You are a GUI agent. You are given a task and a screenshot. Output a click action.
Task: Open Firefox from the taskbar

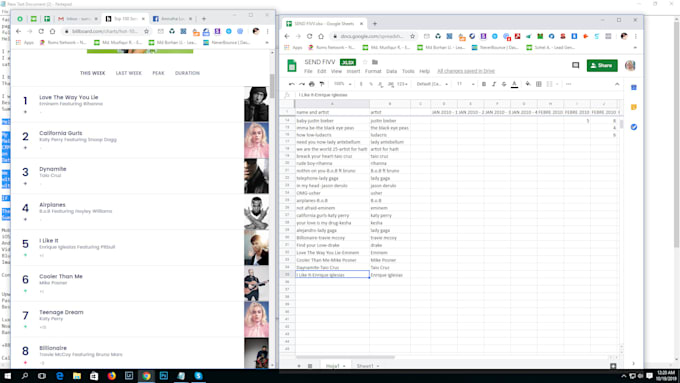[111, 376]
